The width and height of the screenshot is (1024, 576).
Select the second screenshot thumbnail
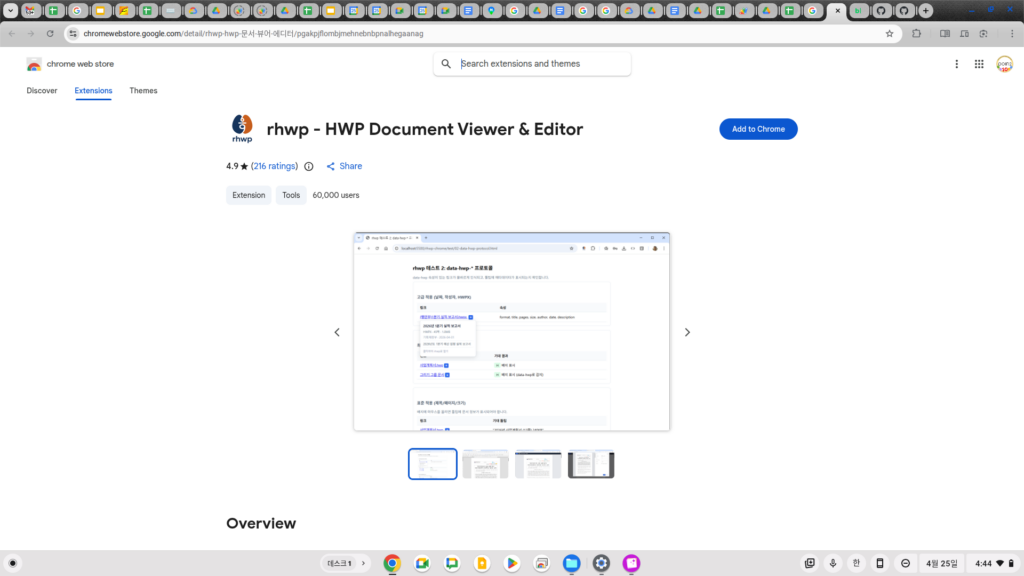[485, 464]
